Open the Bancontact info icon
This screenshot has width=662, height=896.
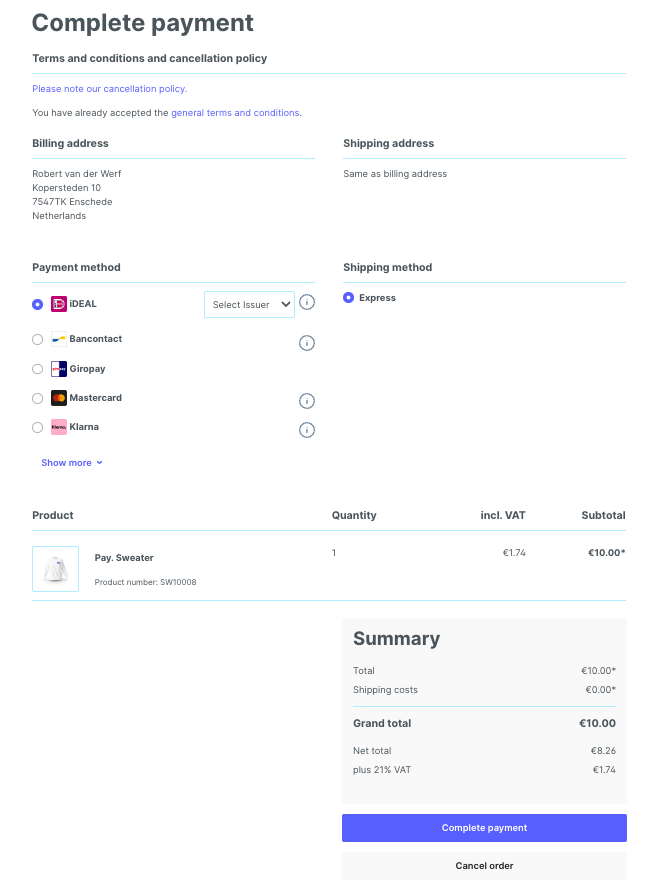click(307, 343)
